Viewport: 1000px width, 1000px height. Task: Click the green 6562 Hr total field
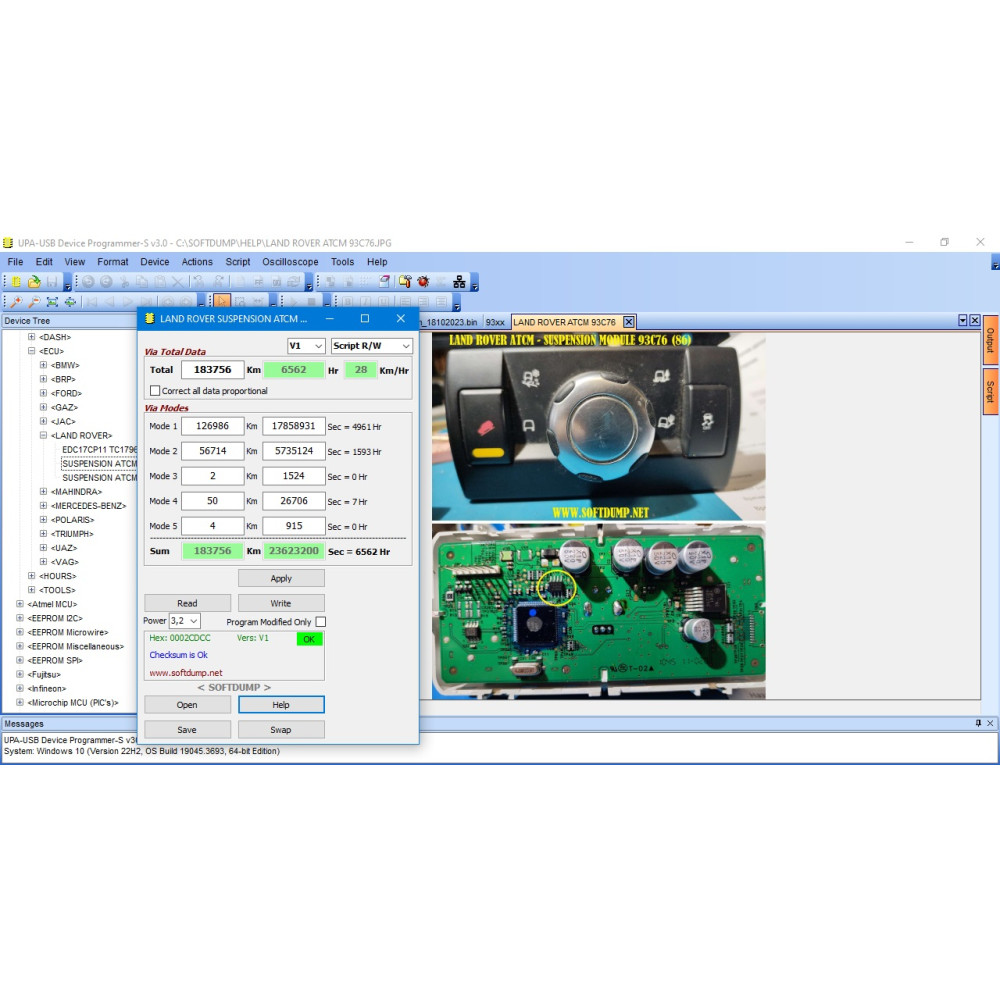294,370
